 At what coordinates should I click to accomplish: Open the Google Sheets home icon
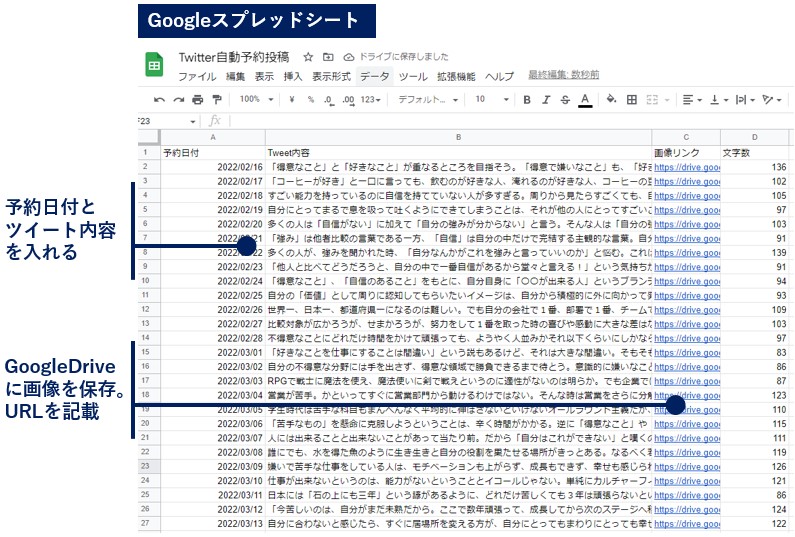(x=154, y=65)
